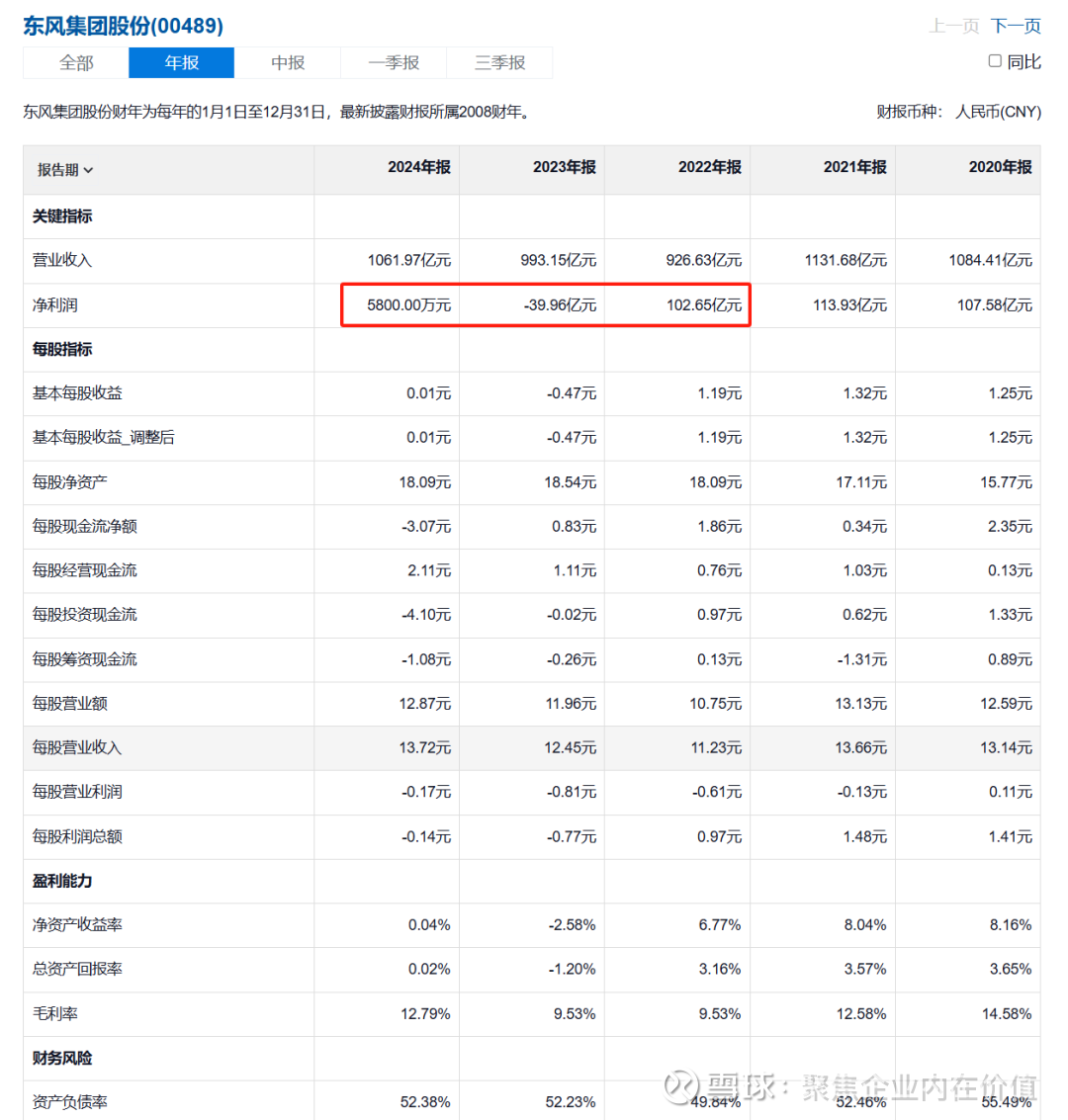
Task: Click the 1061.97亿元 revenue value
Action: click(409, 260)
